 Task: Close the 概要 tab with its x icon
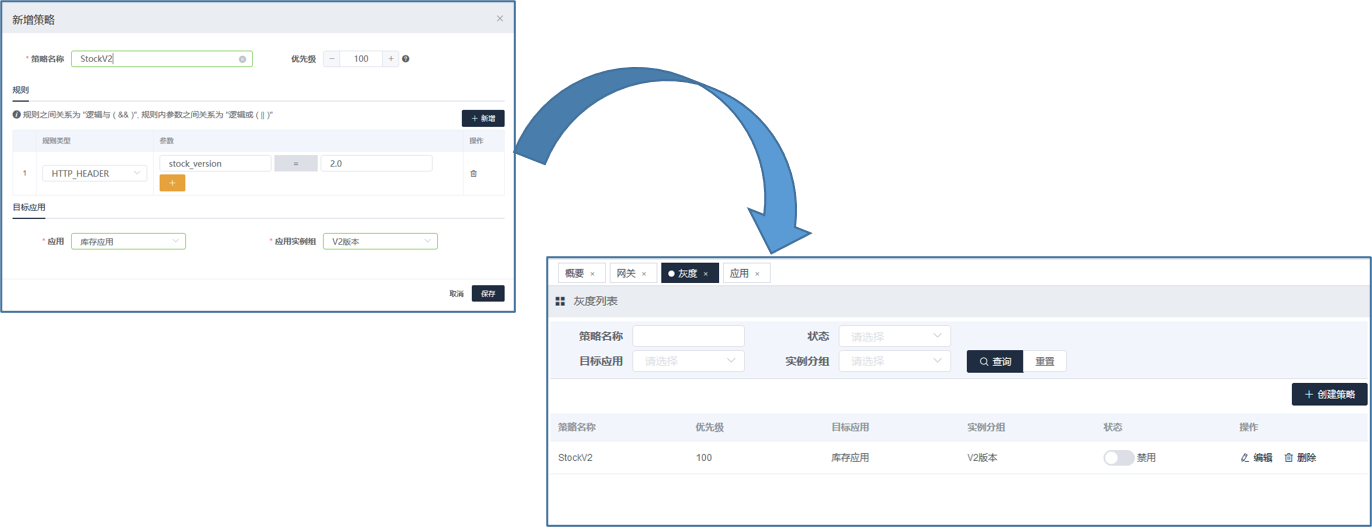tap(592, 274)
